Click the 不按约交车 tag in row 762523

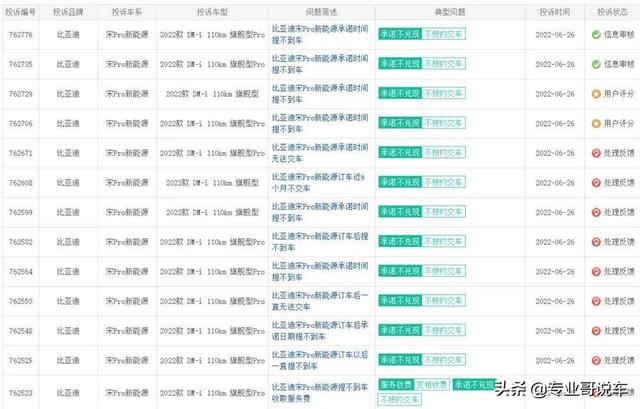400,400
